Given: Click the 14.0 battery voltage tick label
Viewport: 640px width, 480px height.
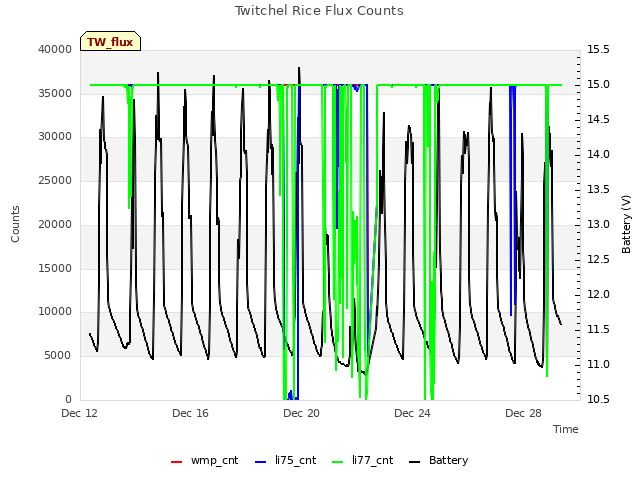Looking at the screenshot, I should (x=598, y=154).
